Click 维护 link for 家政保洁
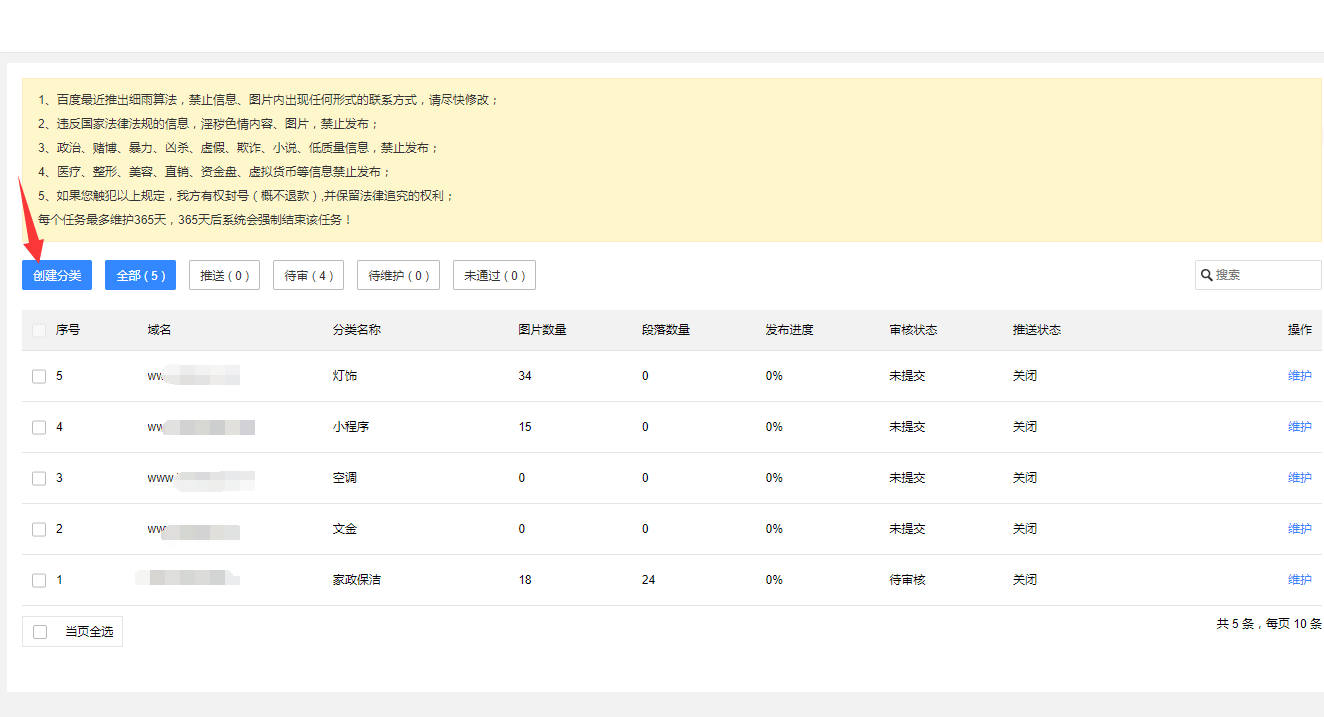Screen dimensions: 1324x717 [x=1299, y=580]
